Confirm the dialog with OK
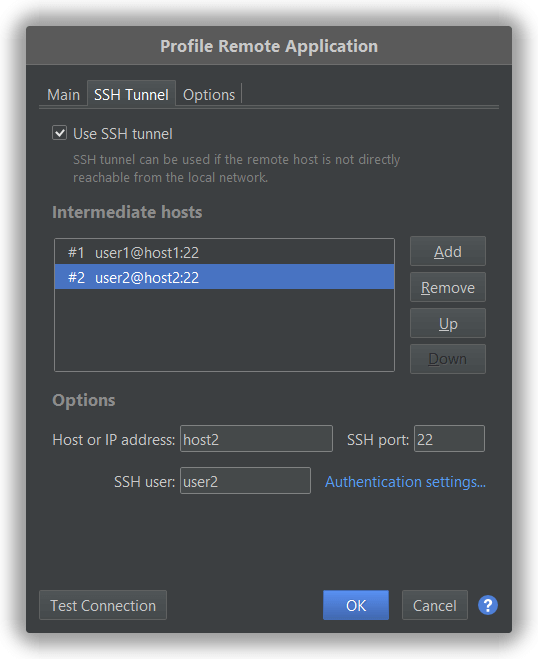 point(356,605)
